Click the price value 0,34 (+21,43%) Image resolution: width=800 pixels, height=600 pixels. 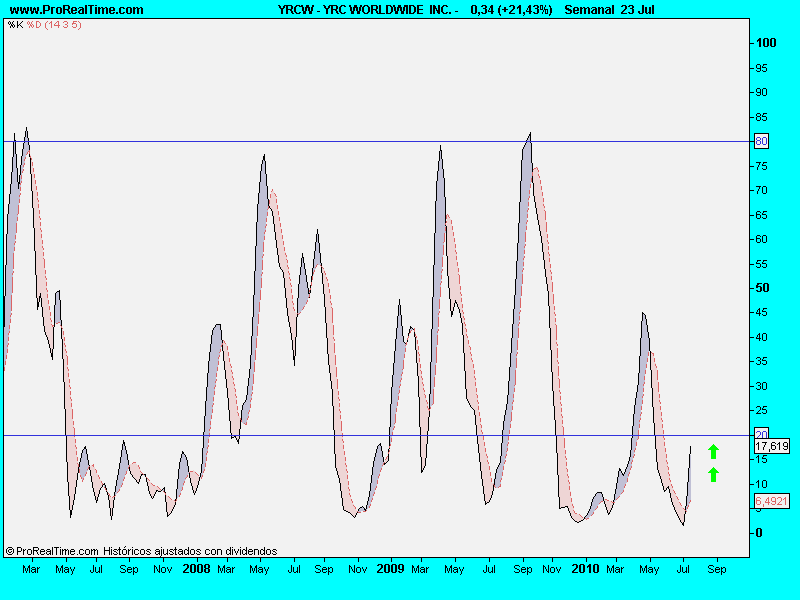(x=511, y=10)
